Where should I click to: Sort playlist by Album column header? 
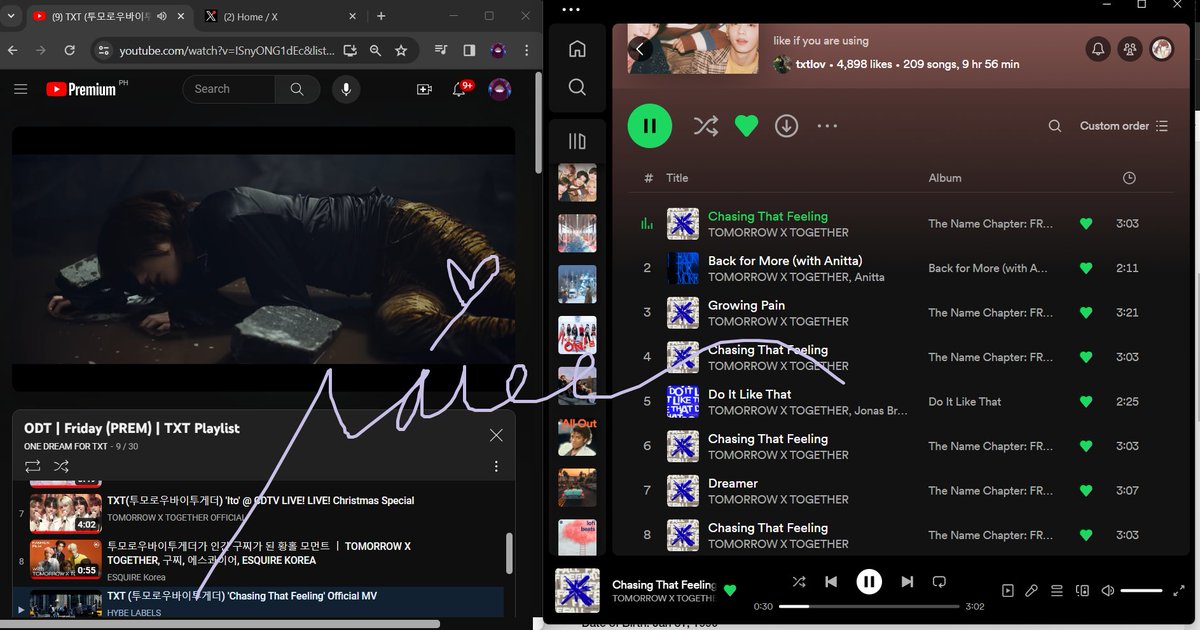945,178
